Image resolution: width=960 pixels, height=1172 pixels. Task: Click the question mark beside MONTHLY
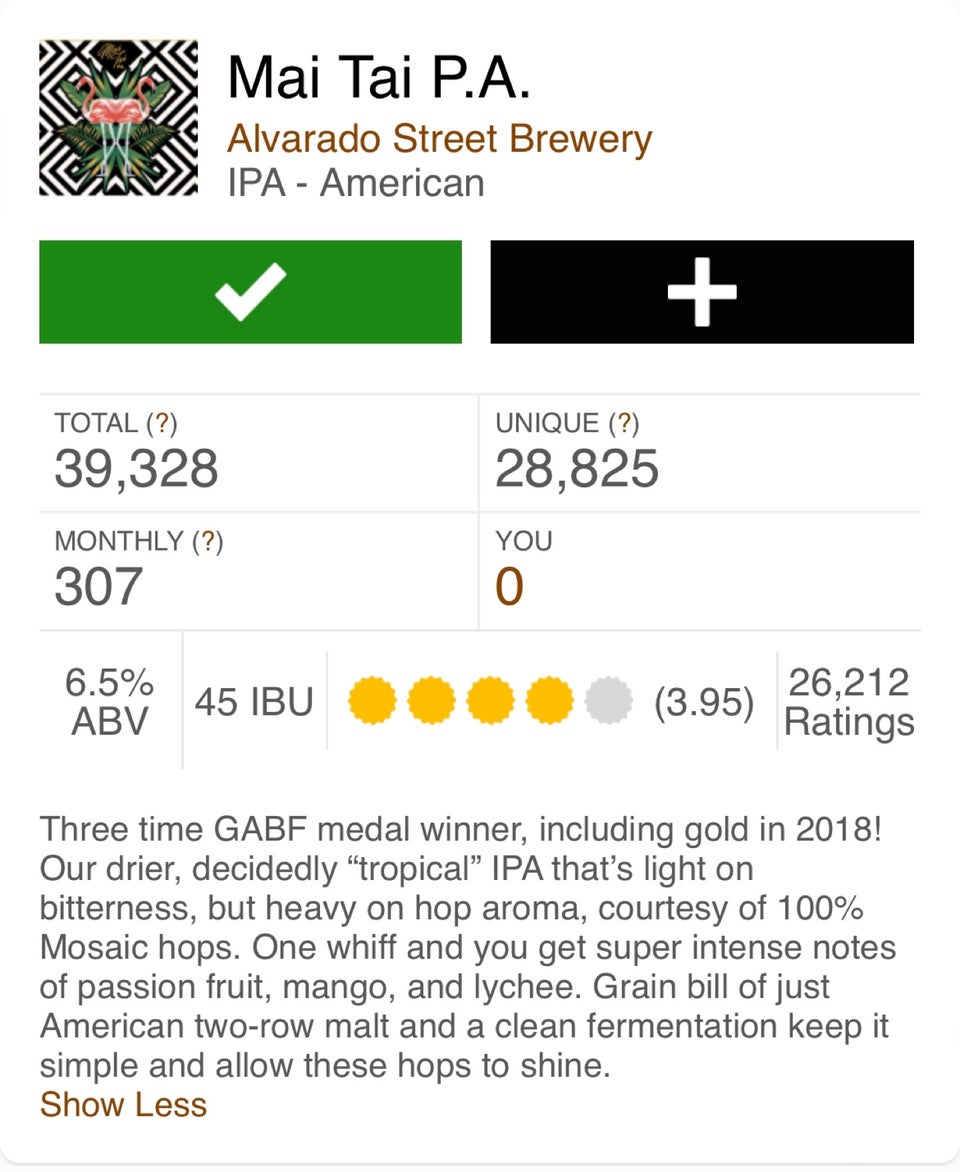click(207, 541)
